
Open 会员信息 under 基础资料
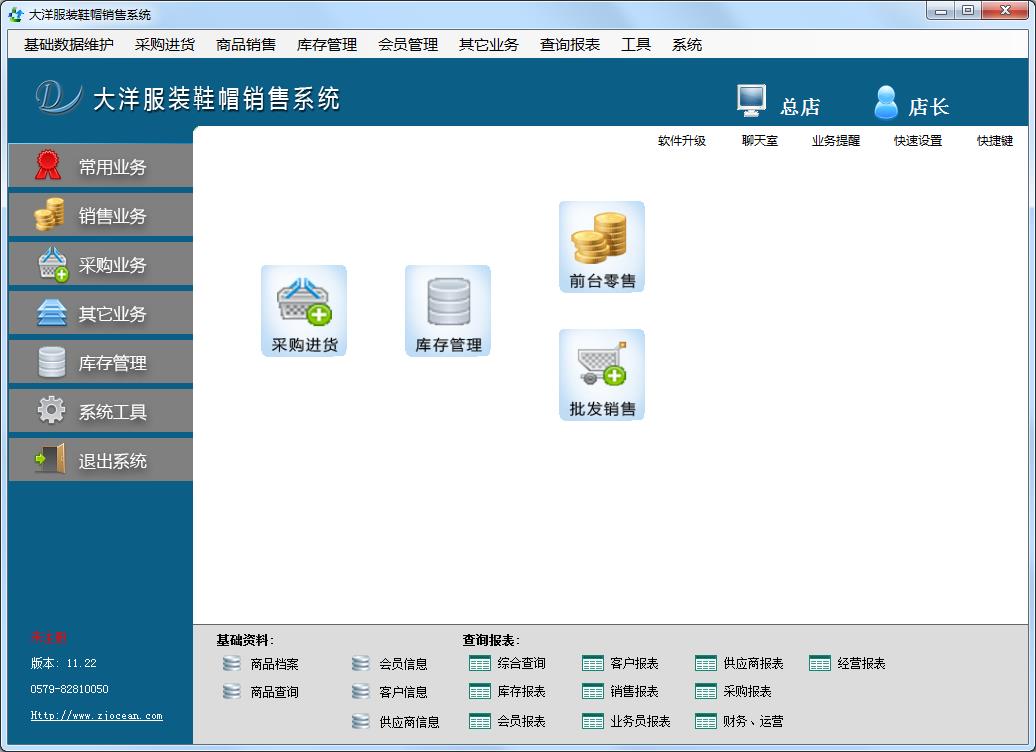[390, 663]
